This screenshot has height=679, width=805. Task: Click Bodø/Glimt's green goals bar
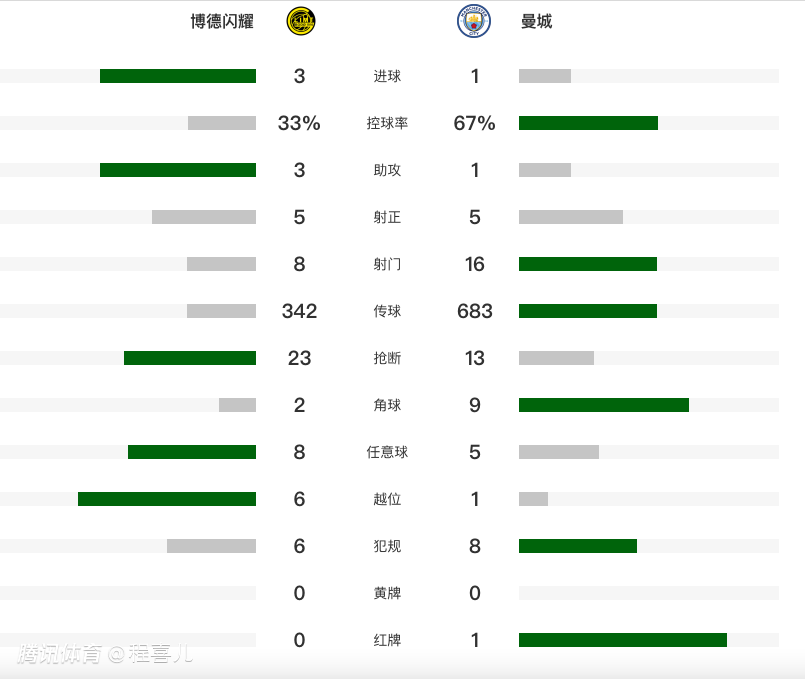(178, 76)
